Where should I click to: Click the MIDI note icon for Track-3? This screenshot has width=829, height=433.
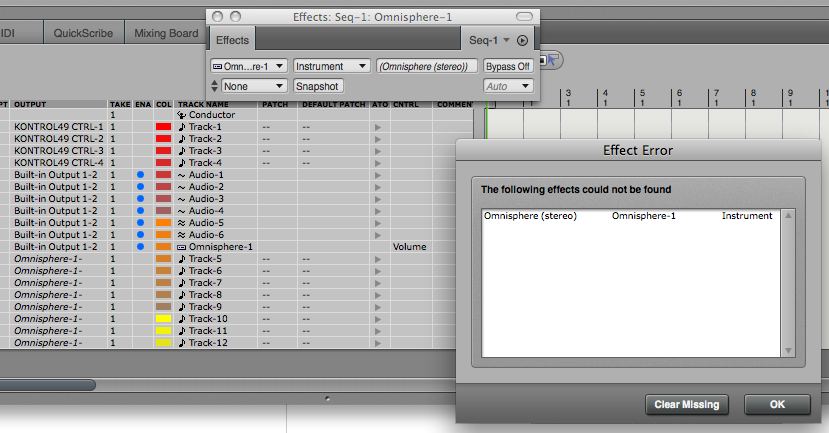(182, 151)
